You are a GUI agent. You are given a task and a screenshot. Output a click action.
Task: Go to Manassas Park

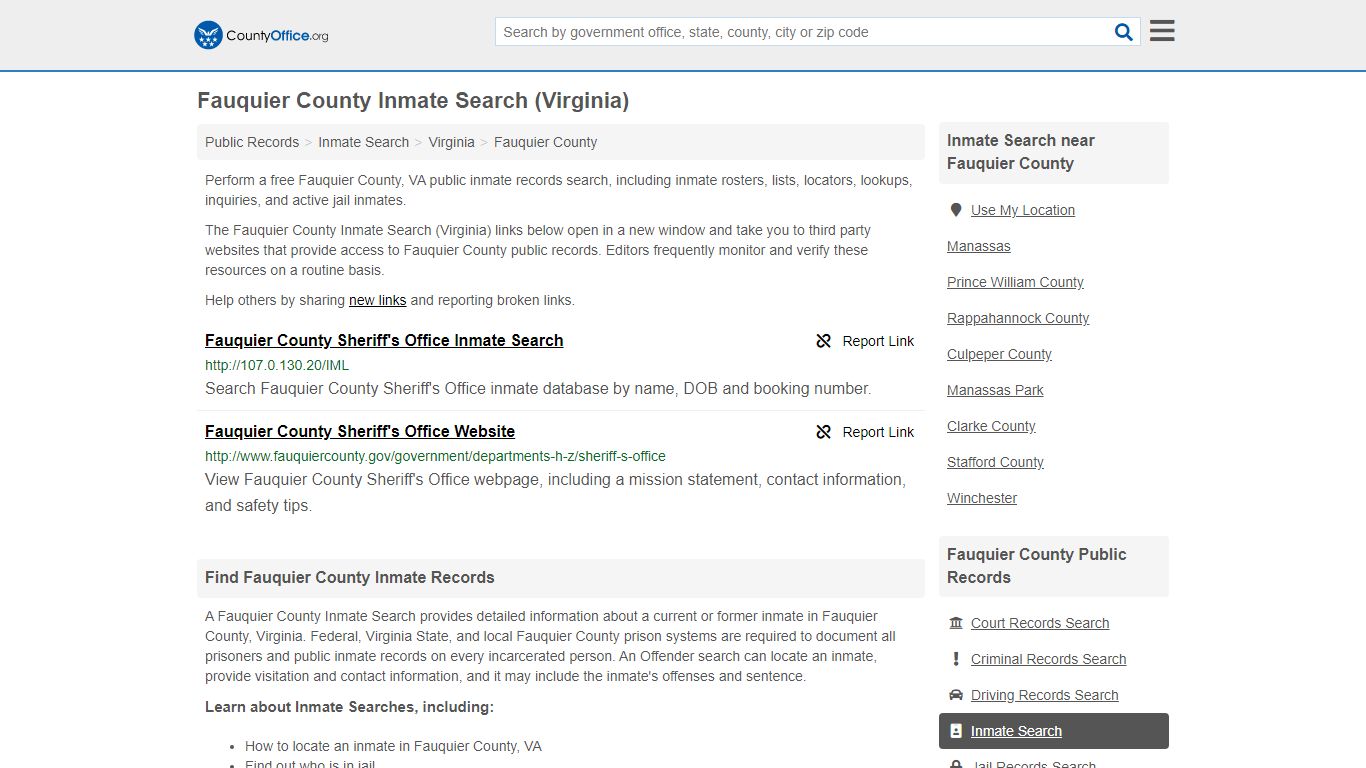click(995, 390)
